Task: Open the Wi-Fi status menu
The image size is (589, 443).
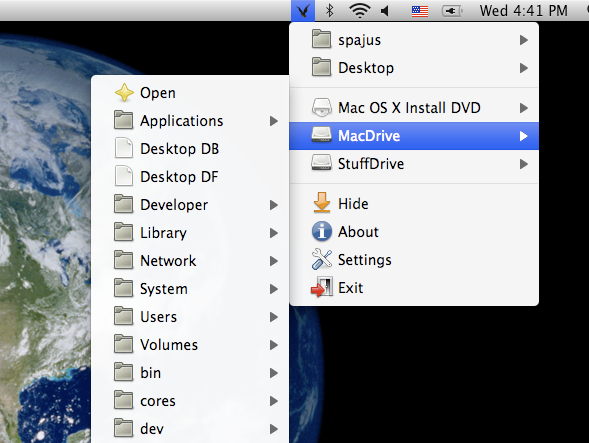Action: 359,11
